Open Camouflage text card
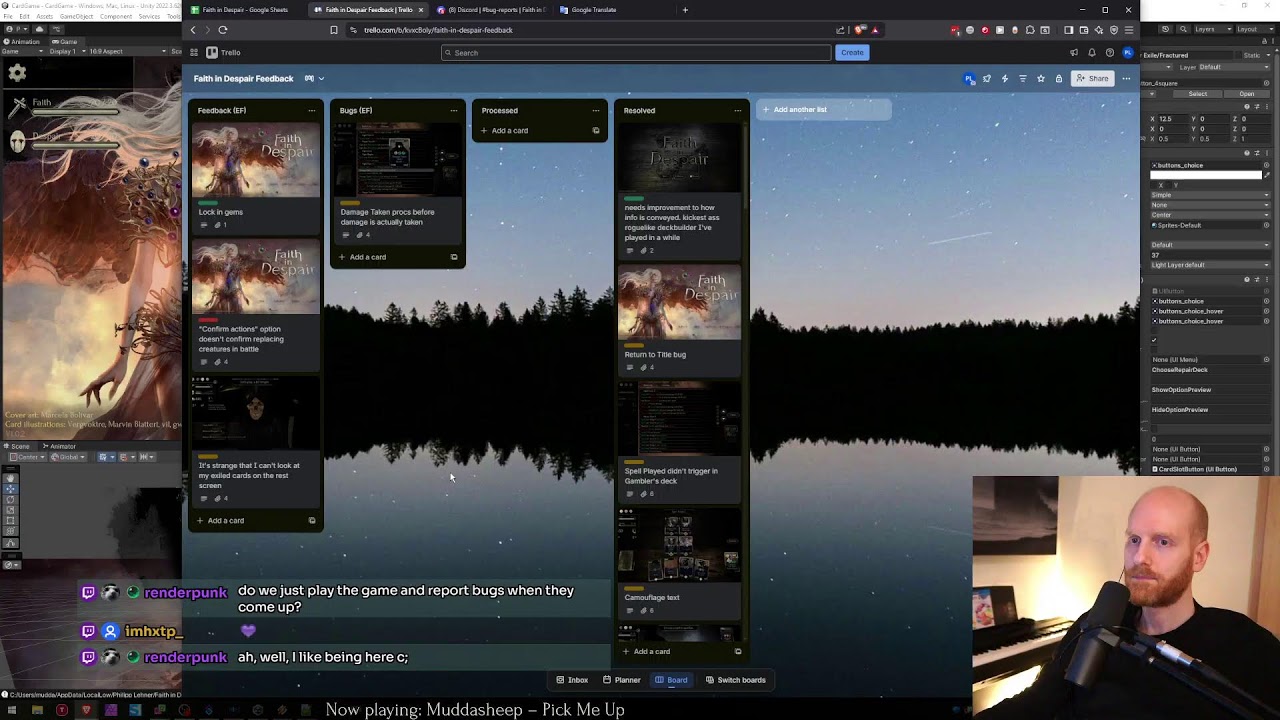Image resolution: width=1280 pixels, height=720 pixels. [680, 563]
